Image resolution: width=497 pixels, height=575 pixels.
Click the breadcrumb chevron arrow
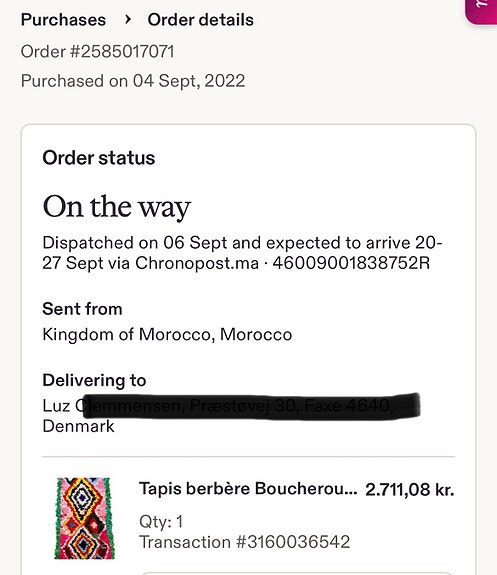point(127,19)
